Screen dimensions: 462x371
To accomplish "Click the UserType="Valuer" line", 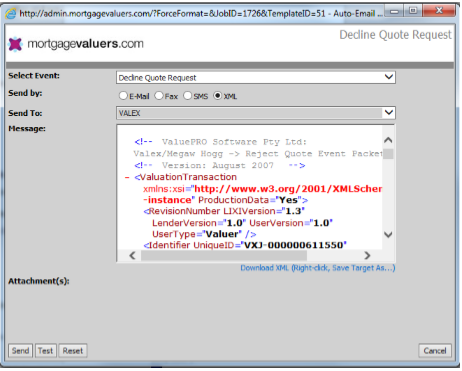I will (204, 234).
